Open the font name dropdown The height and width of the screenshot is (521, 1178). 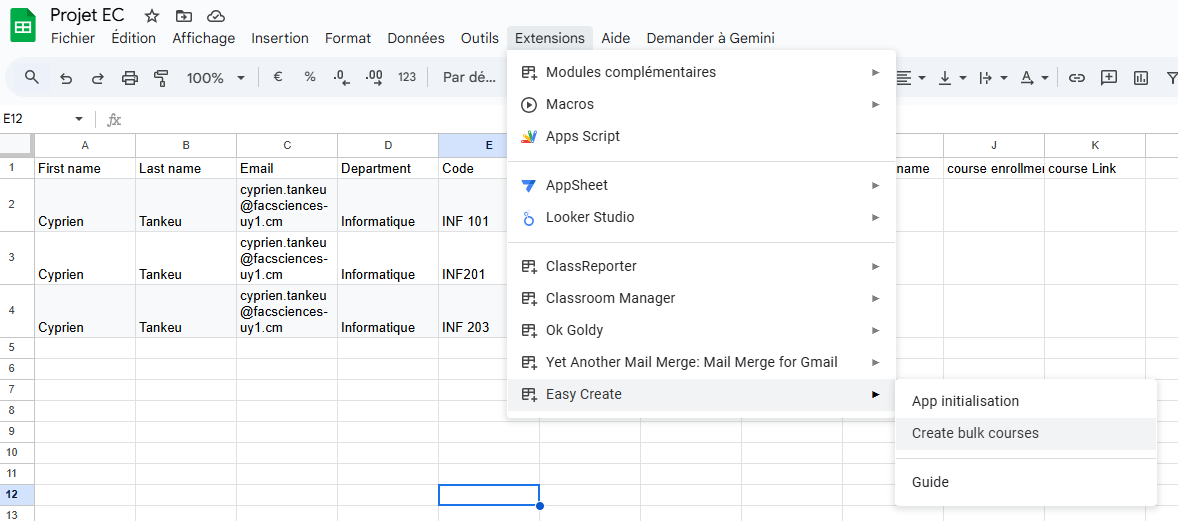[x=470, y=78]
